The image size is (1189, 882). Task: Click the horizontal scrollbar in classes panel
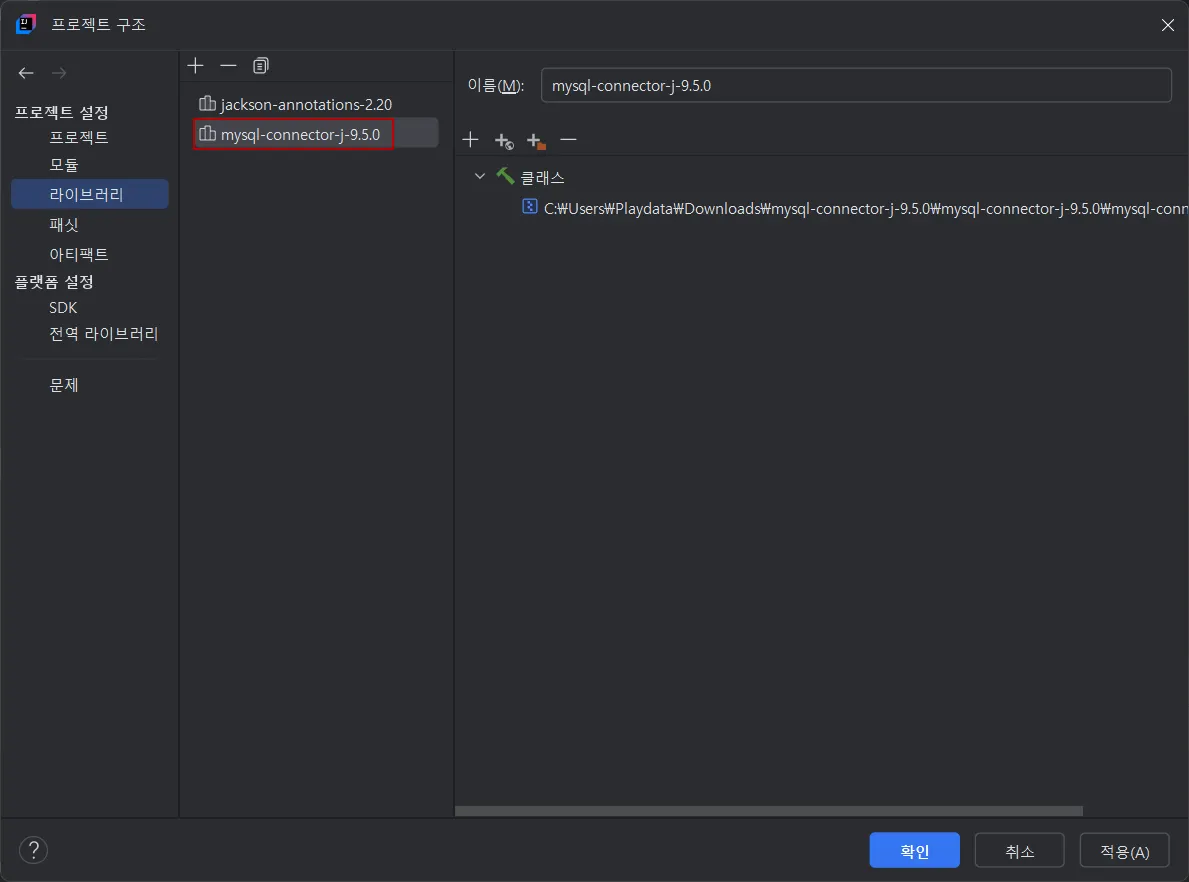point(769,811)
